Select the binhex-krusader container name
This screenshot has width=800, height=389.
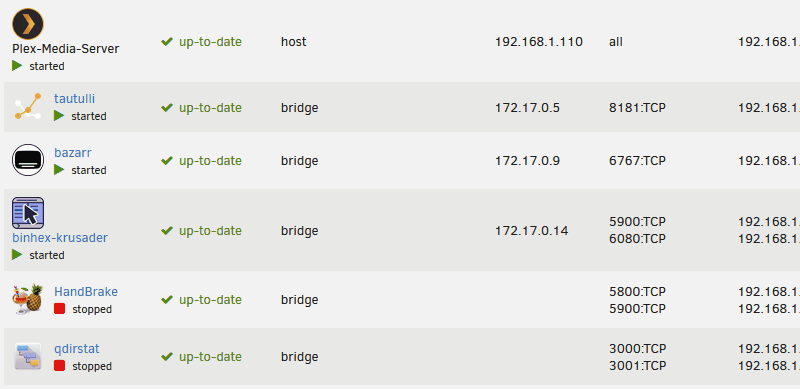tap(60, 237)
